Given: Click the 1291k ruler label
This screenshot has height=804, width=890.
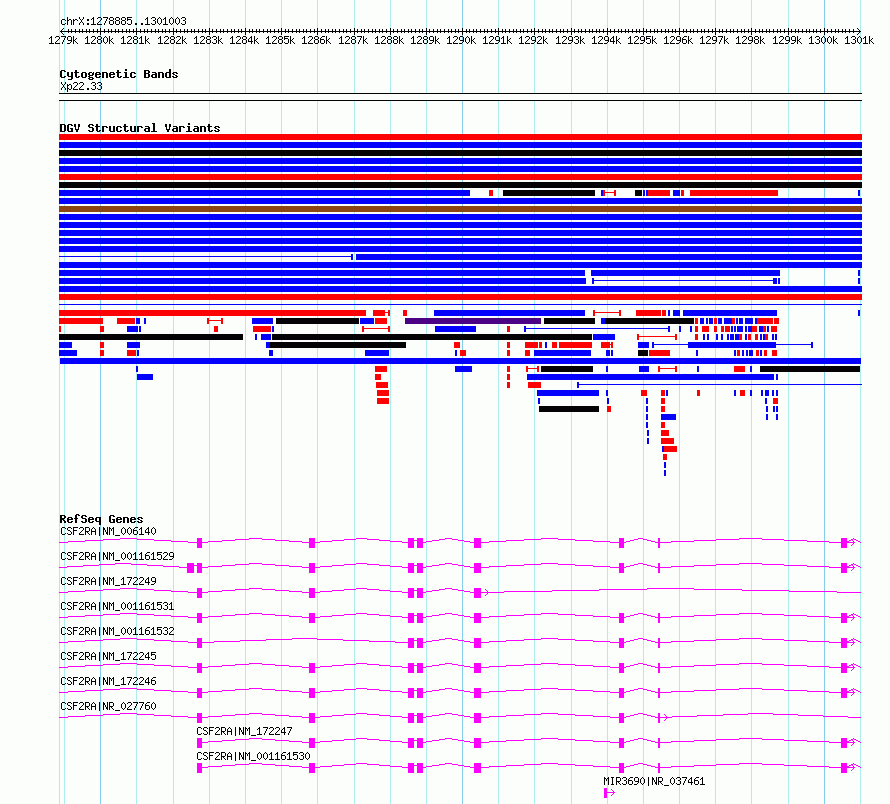Looking at the screenshot, I should point(497,40).
